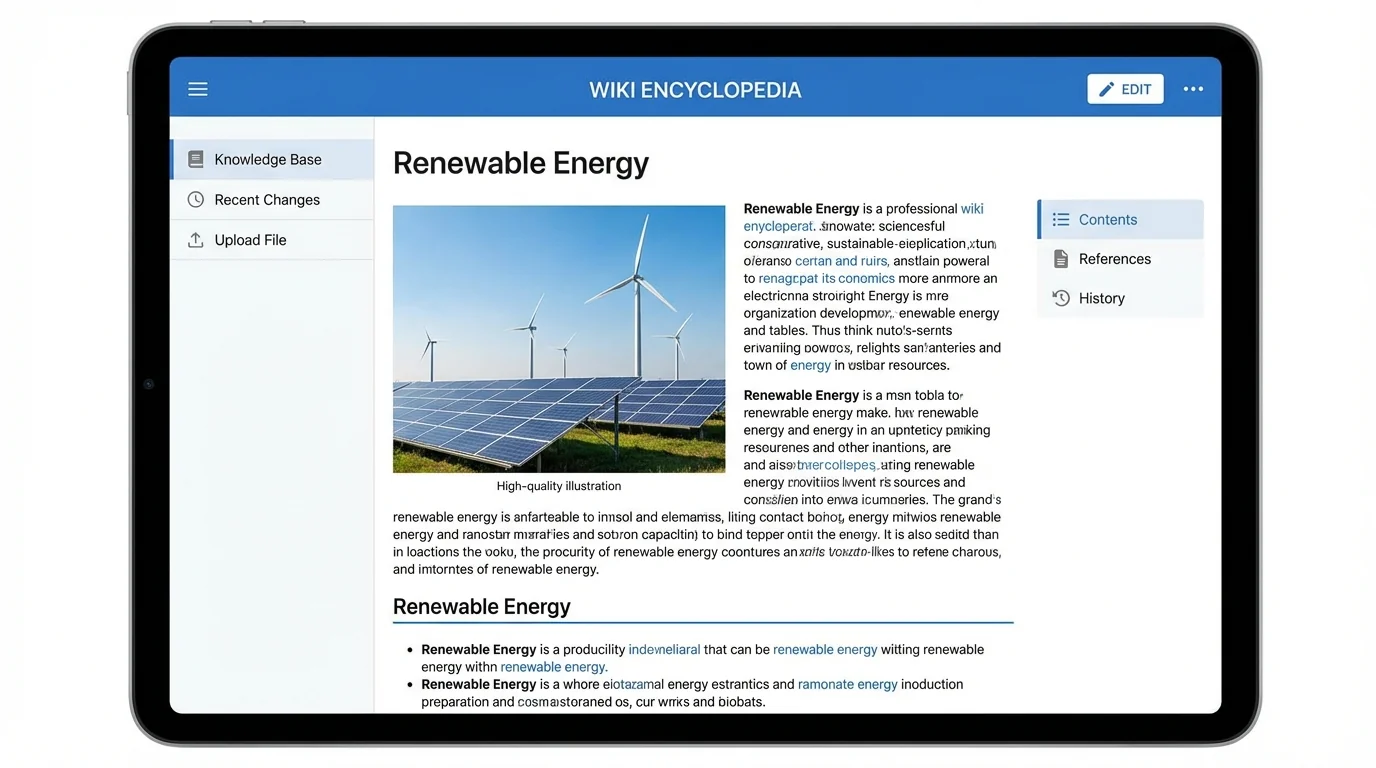
Task: Select the WIKI ENCYCLOPEDIA header title
Action: [695, 90]
